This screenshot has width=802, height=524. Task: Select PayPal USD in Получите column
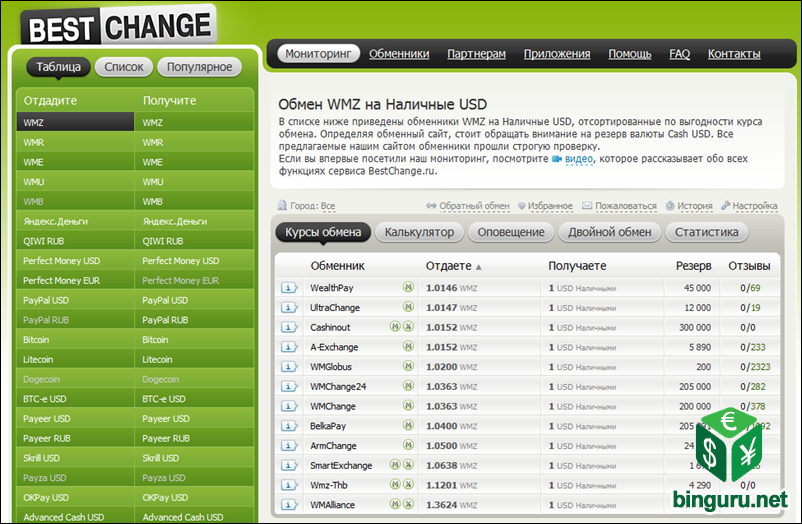[x=194, y=300]
